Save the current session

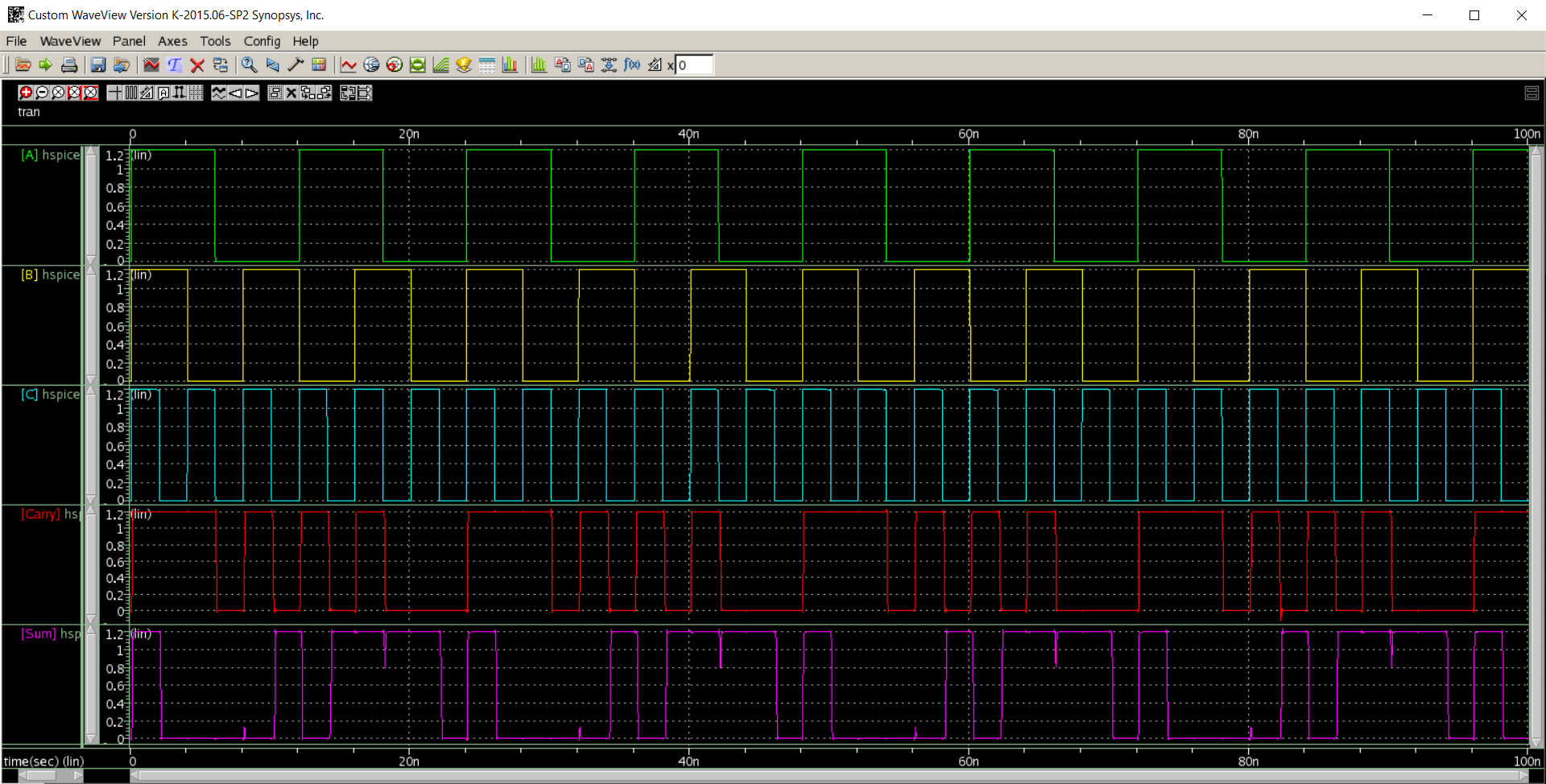point(98,65)
